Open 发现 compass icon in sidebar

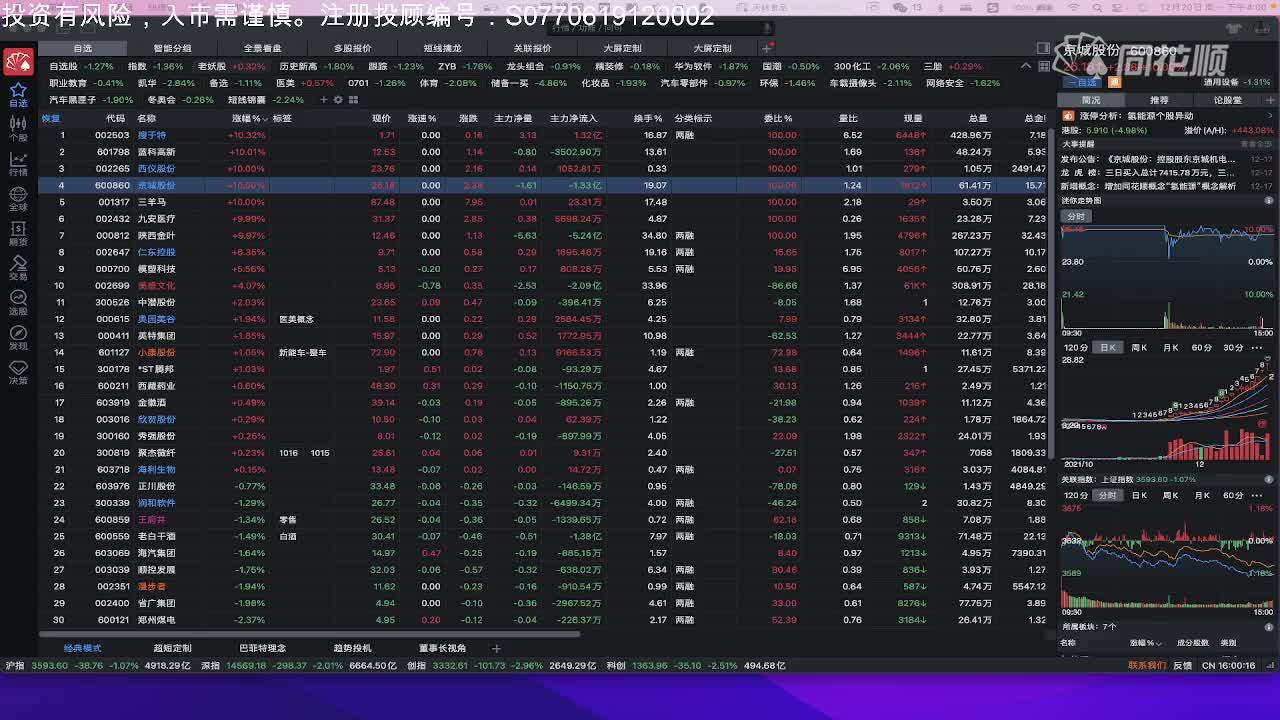(18, 336)
